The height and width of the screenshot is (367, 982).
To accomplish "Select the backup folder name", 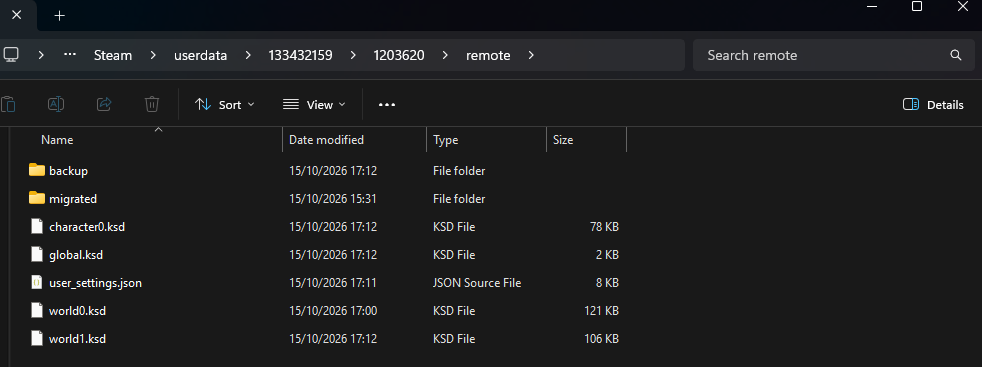I will tap(68, 170).
